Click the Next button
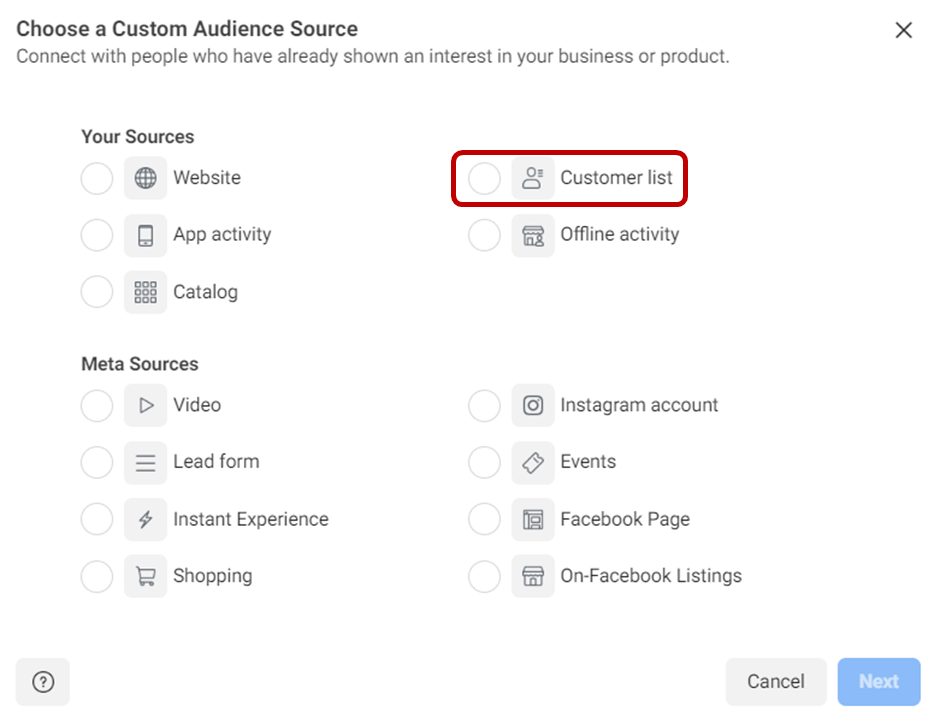940x712 pixels. coord(878,682)
